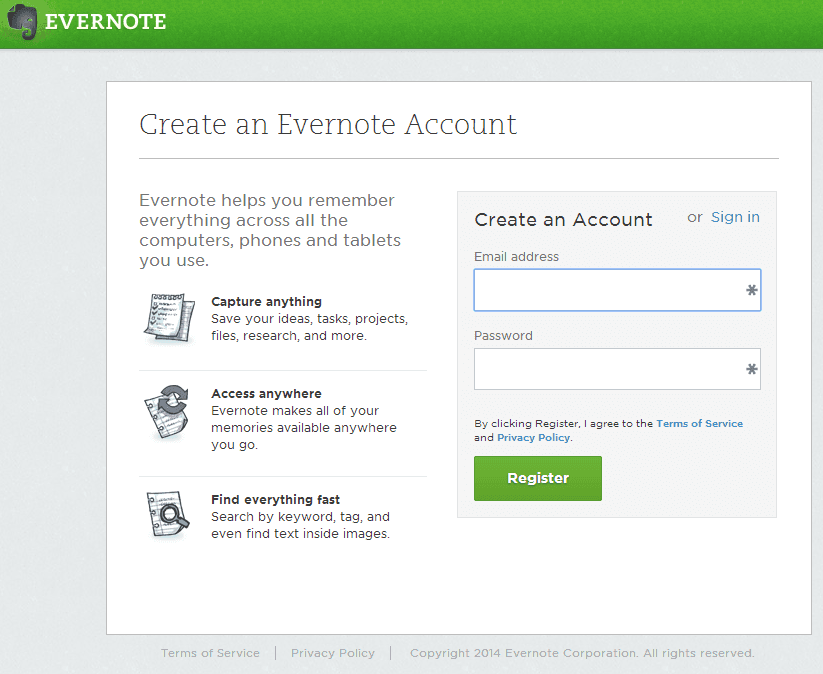Click the Access anywhere heading text
The image size is (823, 674).
click(x=266, y=394)
